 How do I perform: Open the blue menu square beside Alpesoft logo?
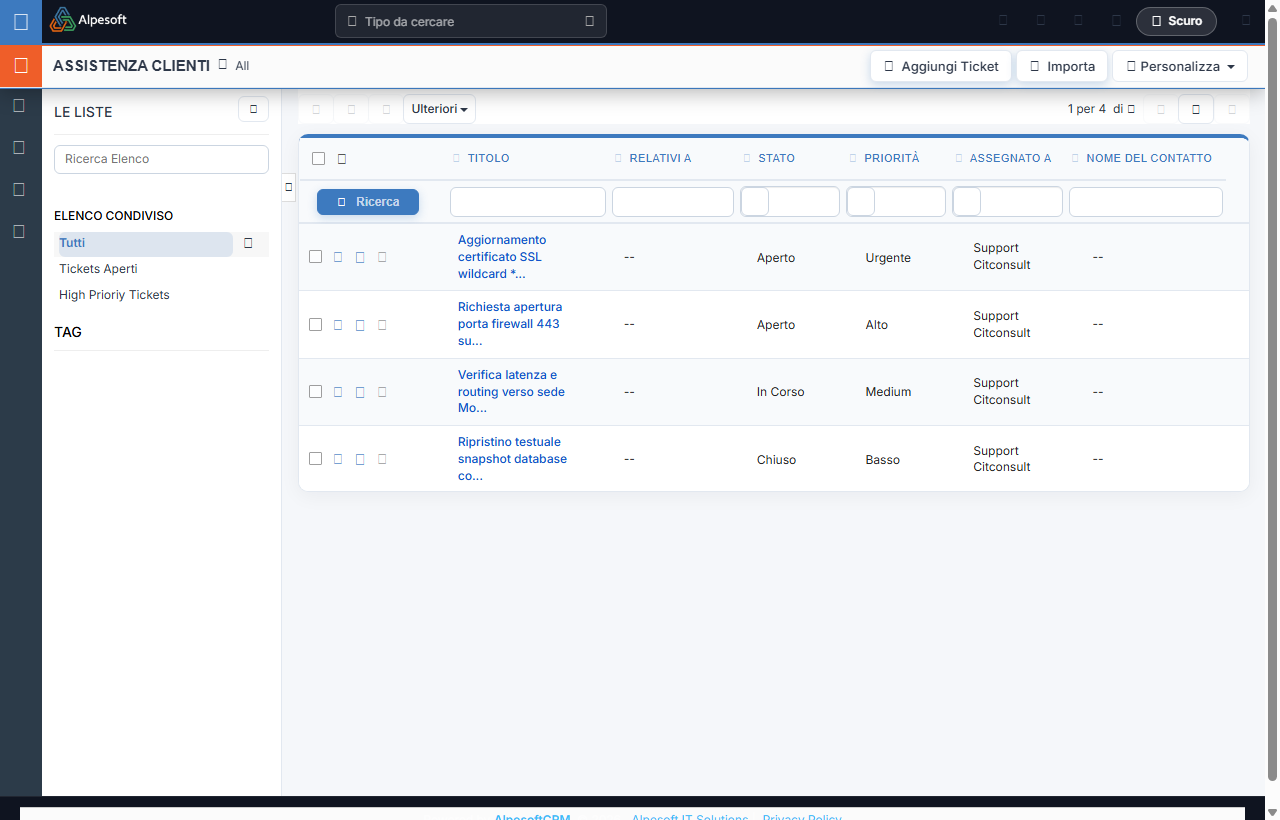21,21
